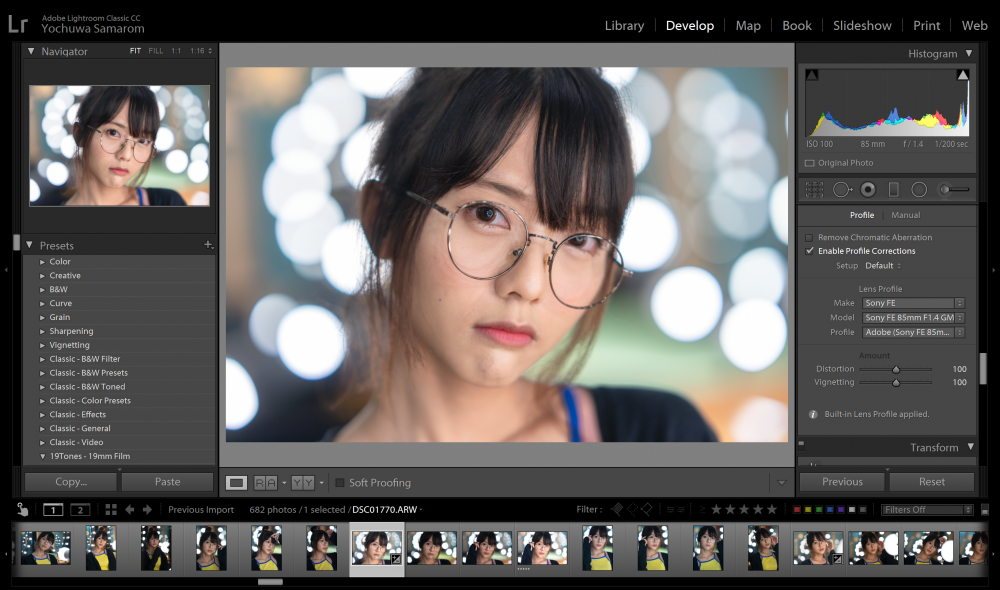The height and width of the screenshot is (590, 1000).
Task: Select the Graduated Filter tool
Action: pyautogui.click(x=893, y=189)
